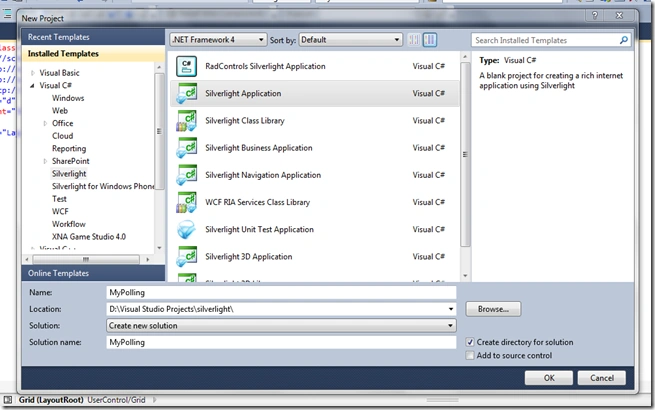Select Silverlight 3D Application template name
This screenshot has height=410, width=655.
tap(249, 257)
